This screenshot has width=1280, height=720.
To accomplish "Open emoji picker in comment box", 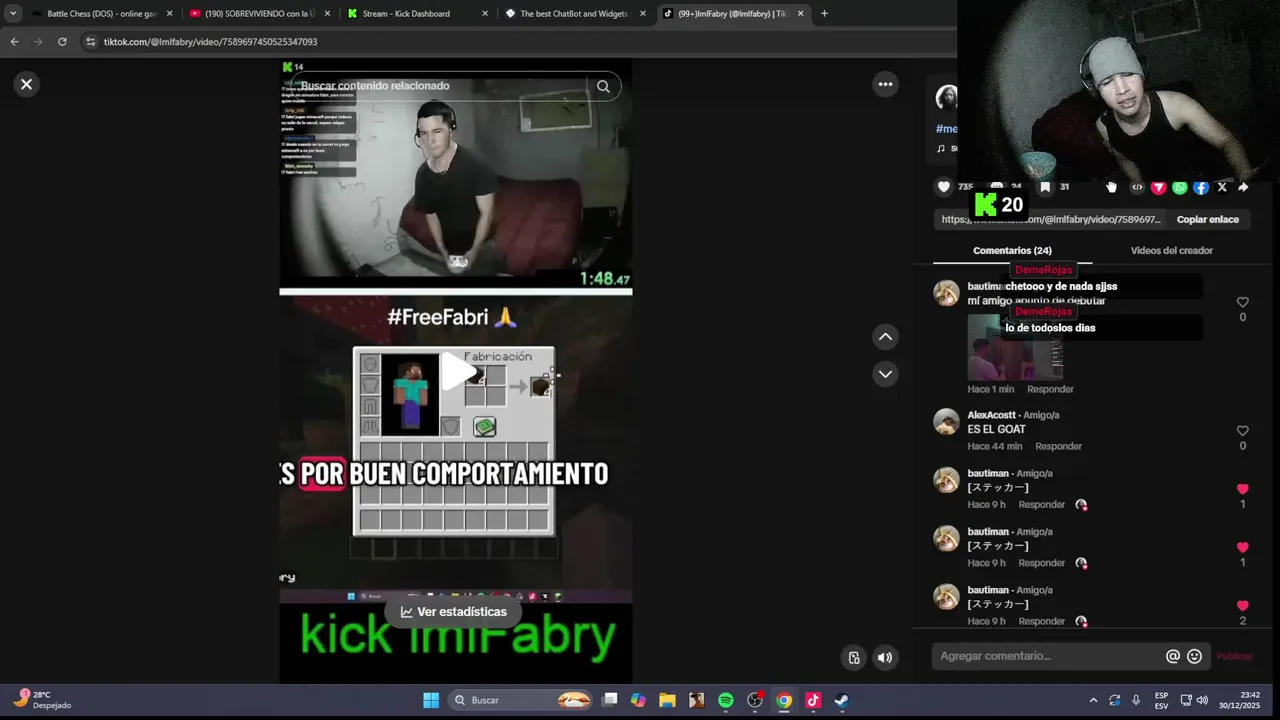I will (x=1194, y=656).
